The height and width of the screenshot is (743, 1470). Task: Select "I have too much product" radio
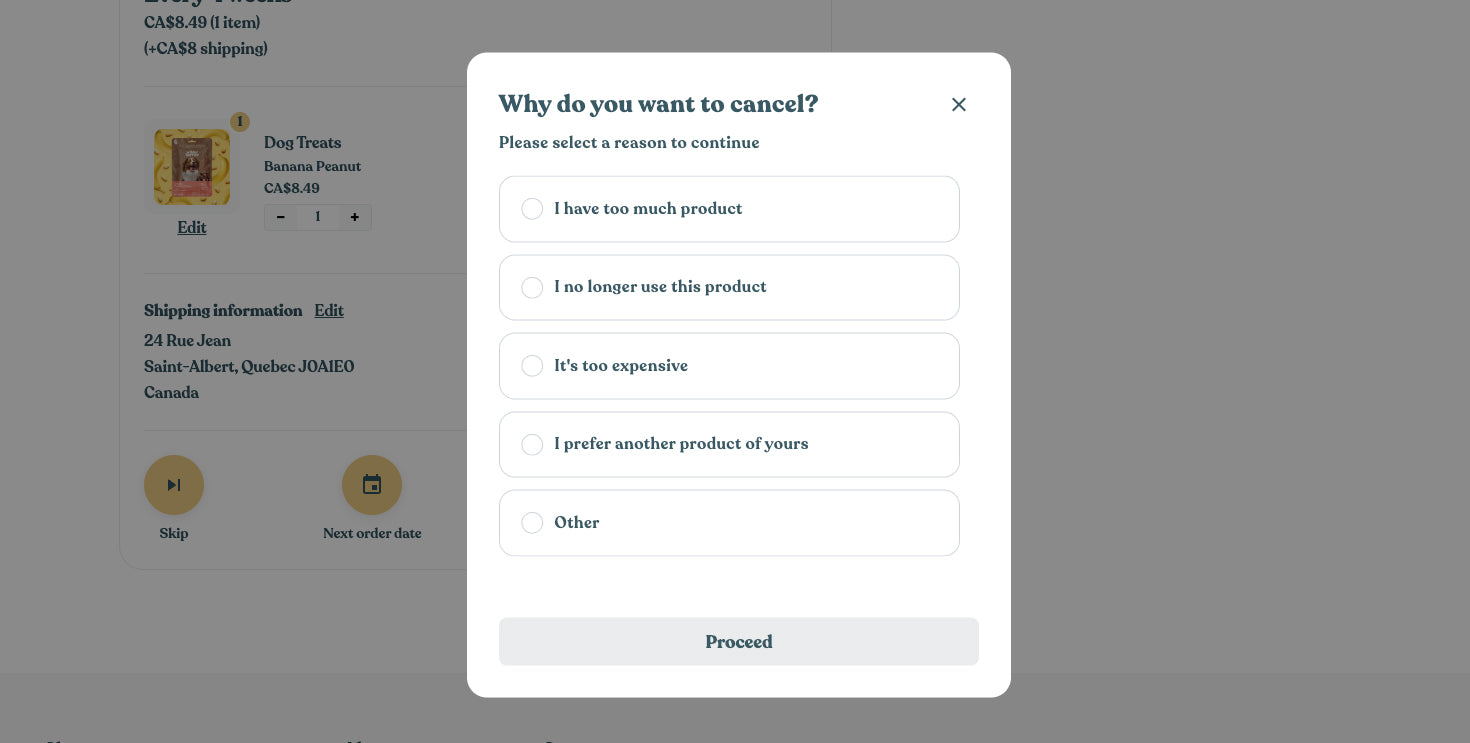532,209
